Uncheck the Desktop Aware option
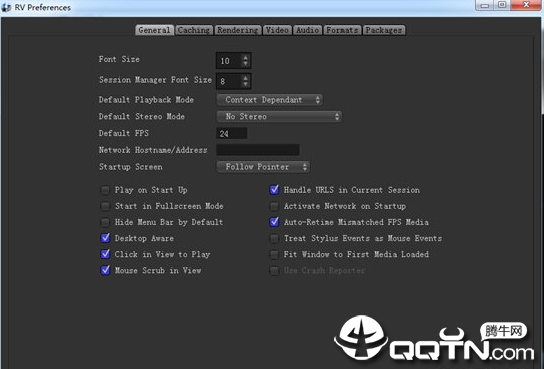The width and height of the screenshot is (544, 369). click(105, 238)
